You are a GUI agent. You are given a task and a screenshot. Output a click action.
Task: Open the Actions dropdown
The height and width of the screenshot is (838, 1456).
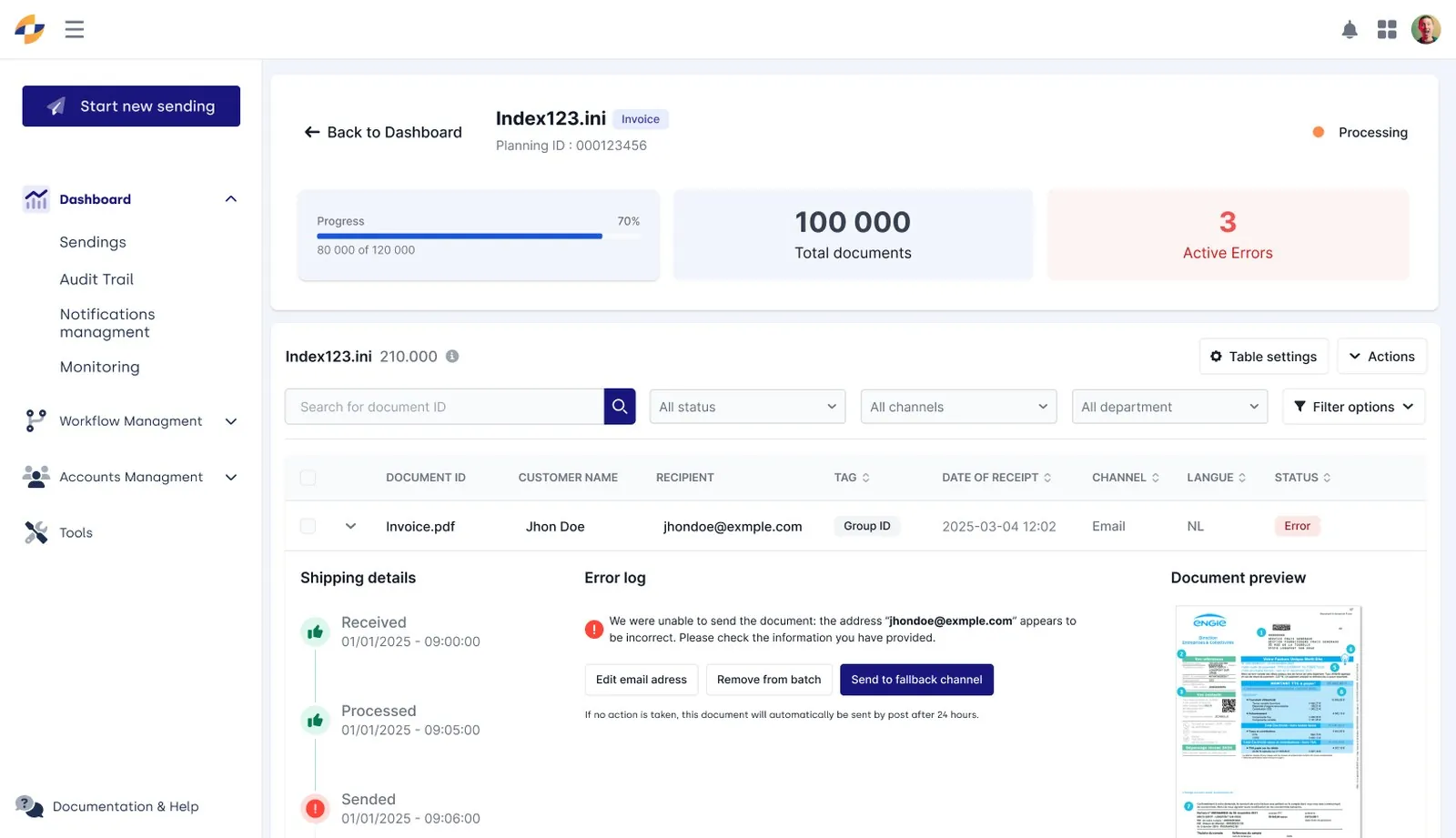click(1381, 357)
